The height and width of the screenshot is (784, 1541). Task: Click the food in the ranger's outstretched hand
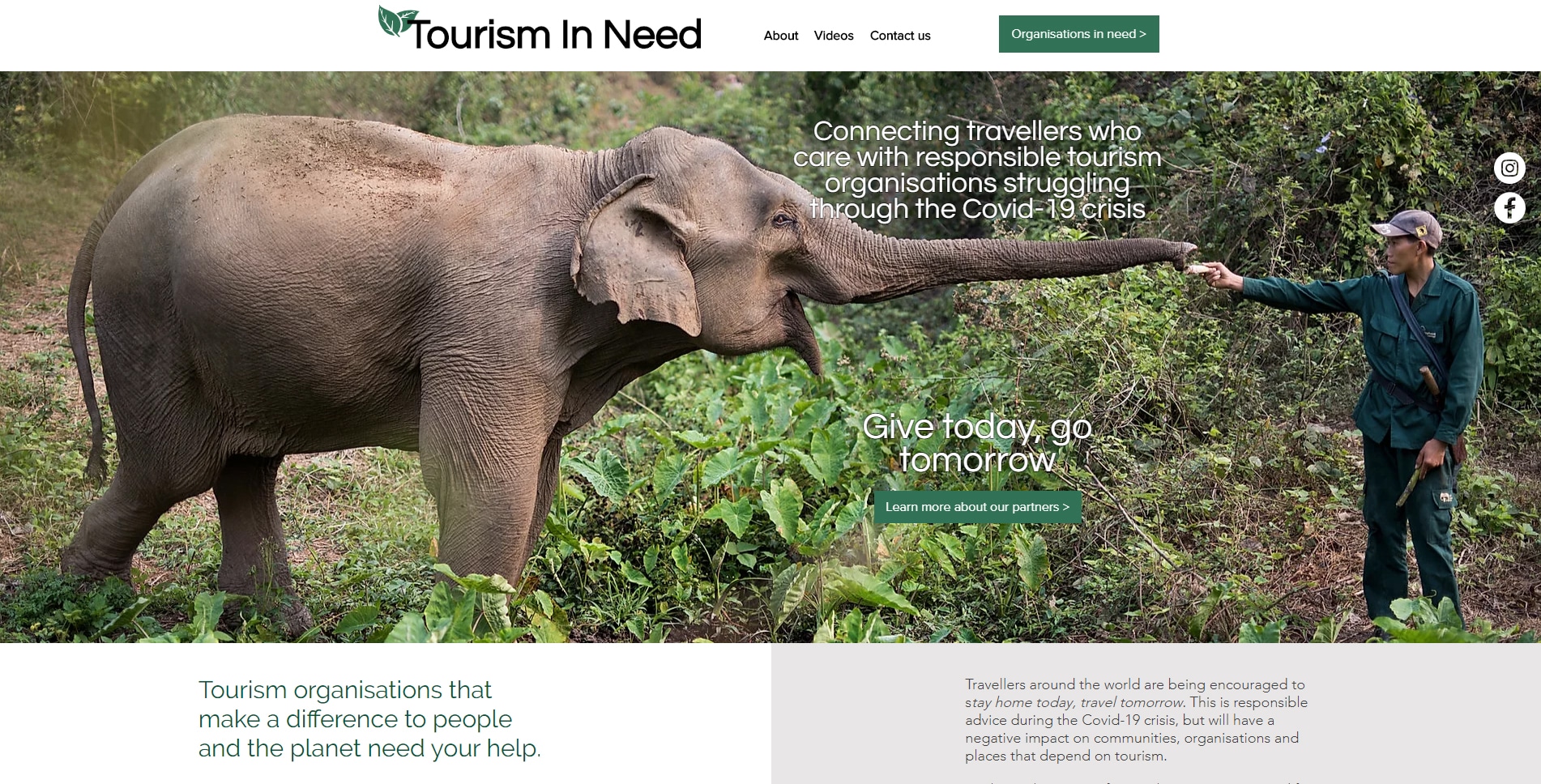(x=1198, y=268)
